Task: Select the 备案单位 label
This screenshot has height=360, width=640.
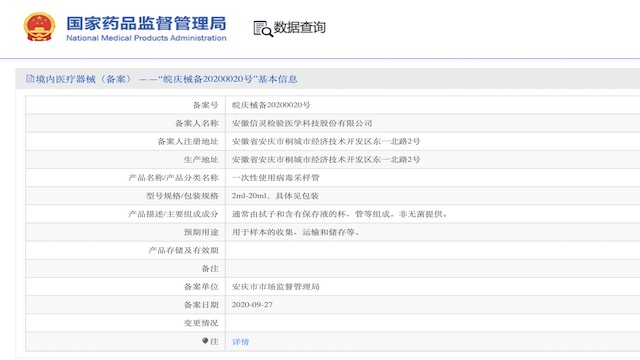Action: click(201, 287)
